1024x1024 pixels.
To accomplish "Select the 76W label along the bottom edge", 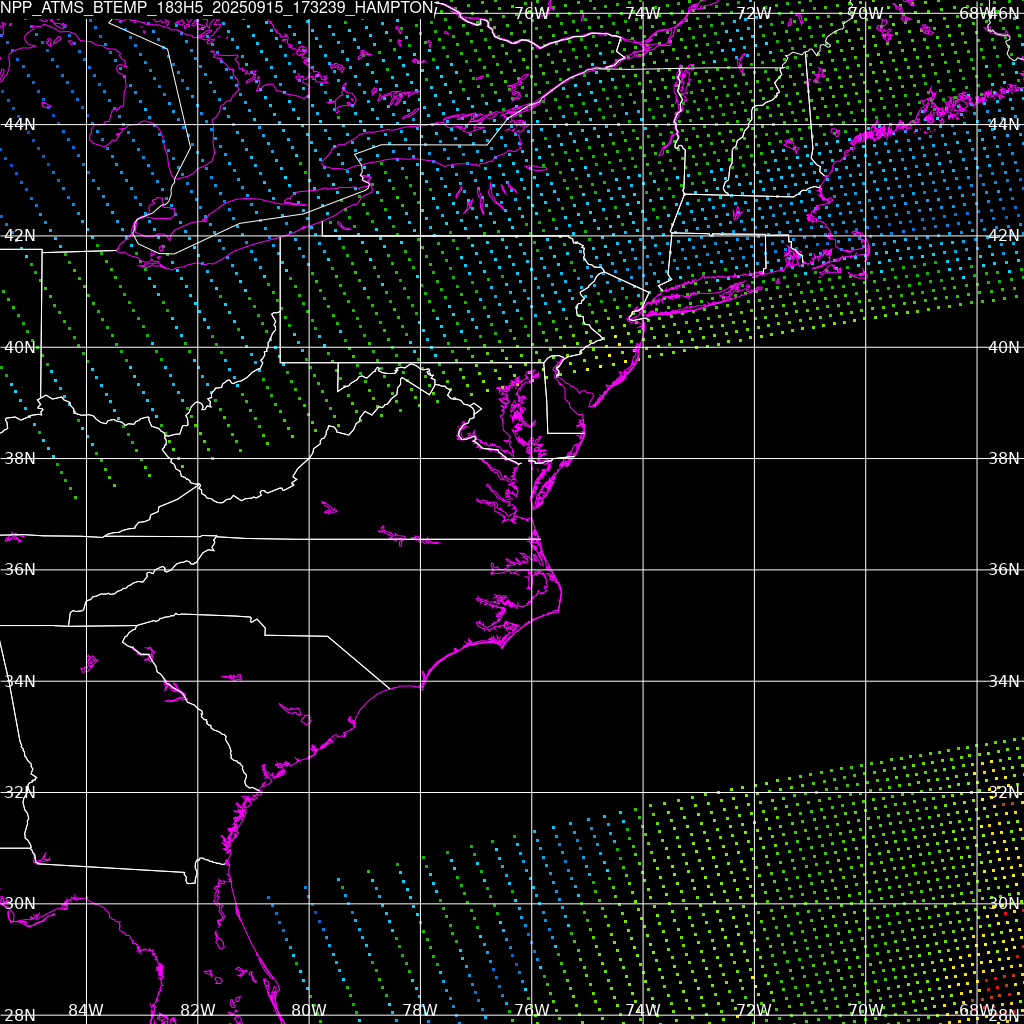I will click(532, 1010).
